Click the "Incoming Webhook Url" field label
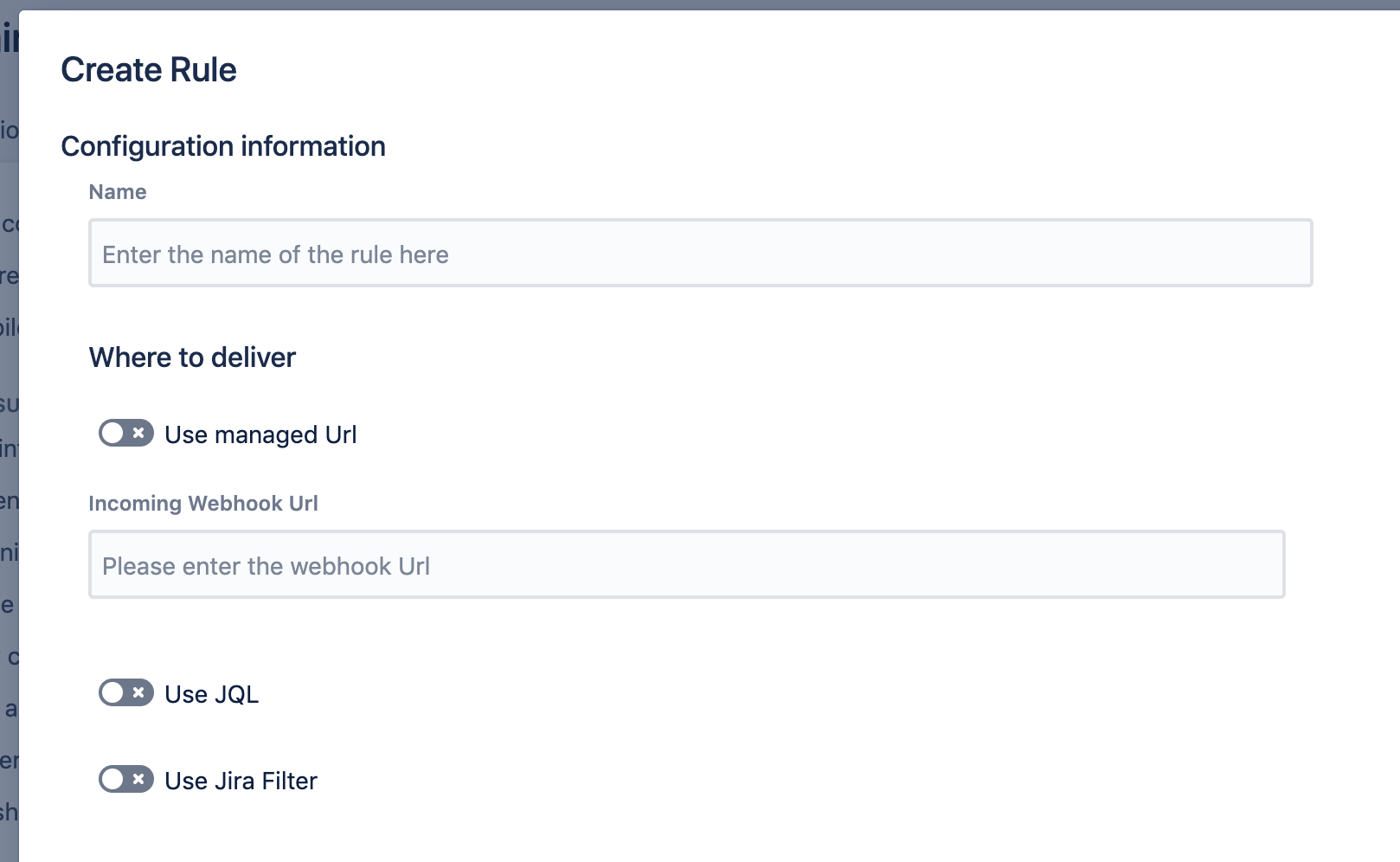The width and height of the screenshot is (1400, 862). coord(203,504)
